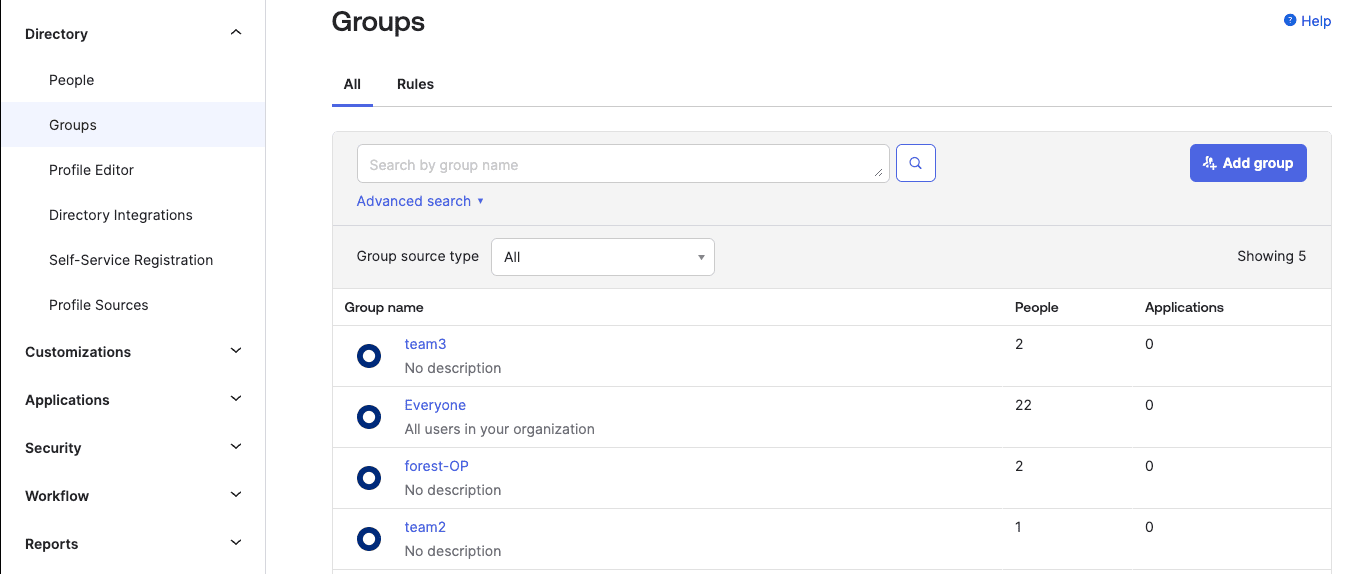Click the Search by group name field
Viewport: 1346px width, 574px height.
point(620,164)
